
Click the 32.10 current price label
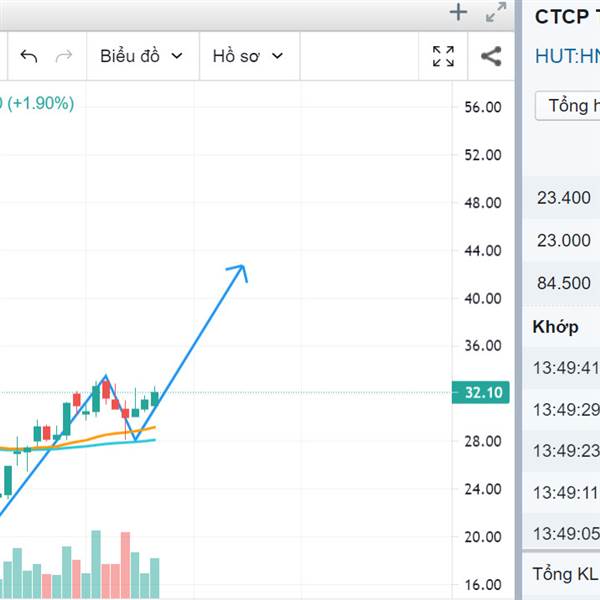[481, 393]
